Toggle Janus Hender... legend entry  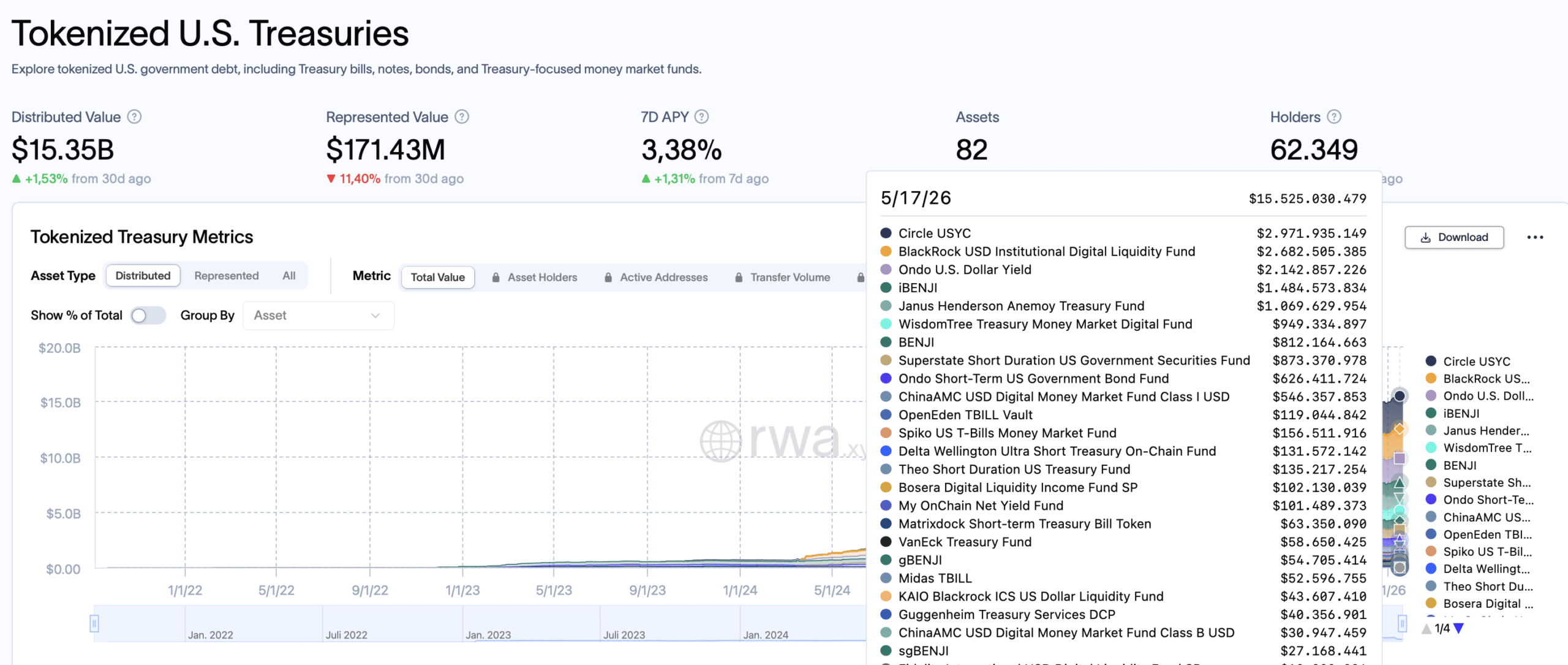tap(1477, 430)
